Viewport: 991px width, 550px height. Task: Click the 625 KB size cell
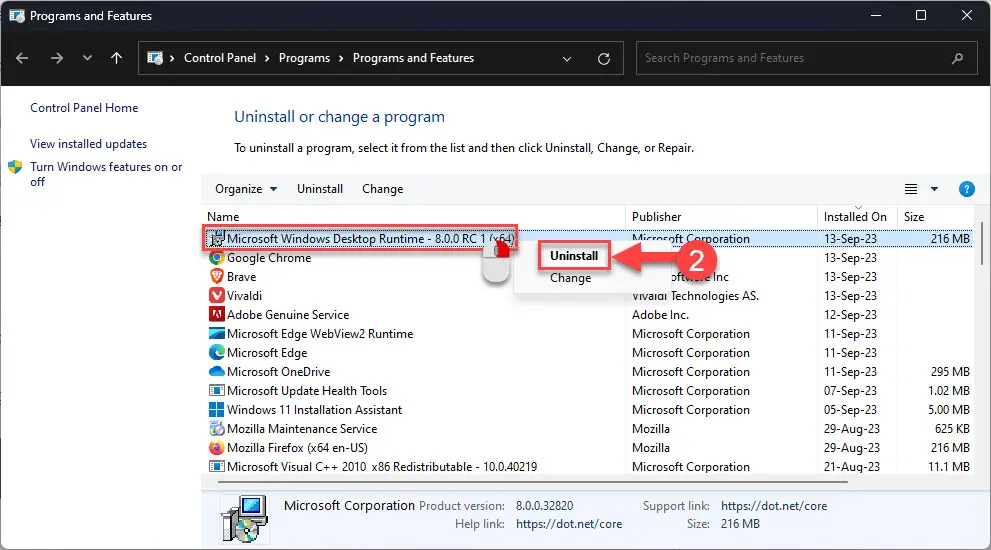(952, 429)
